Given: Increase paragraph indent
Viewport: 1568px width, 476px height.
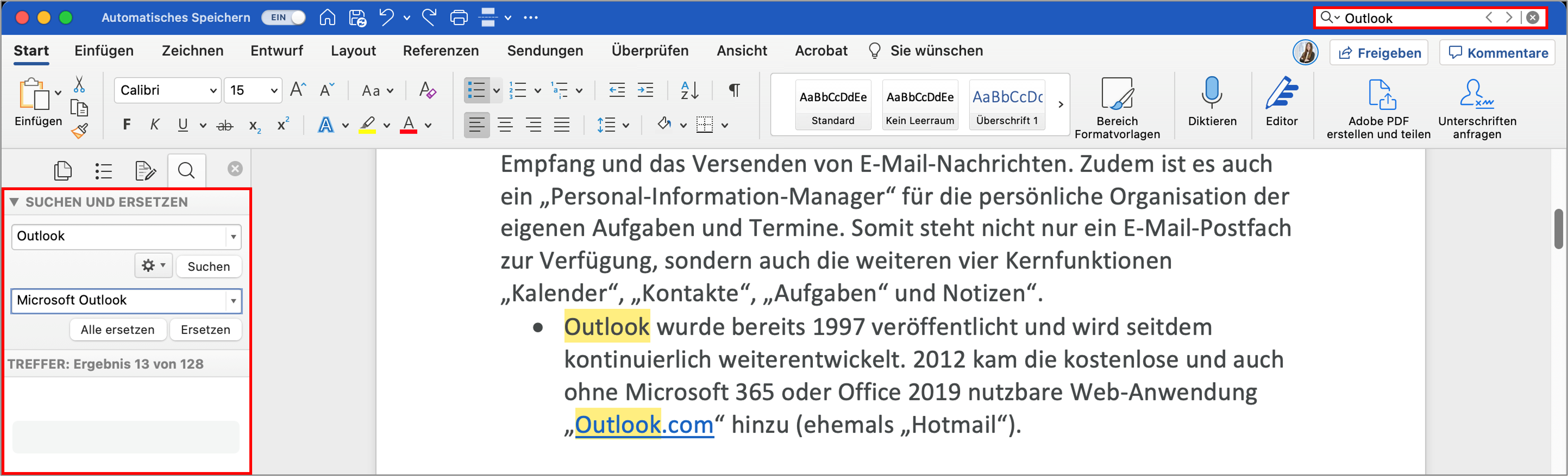Looking at the screenshot, I should [x=645, y=91].
